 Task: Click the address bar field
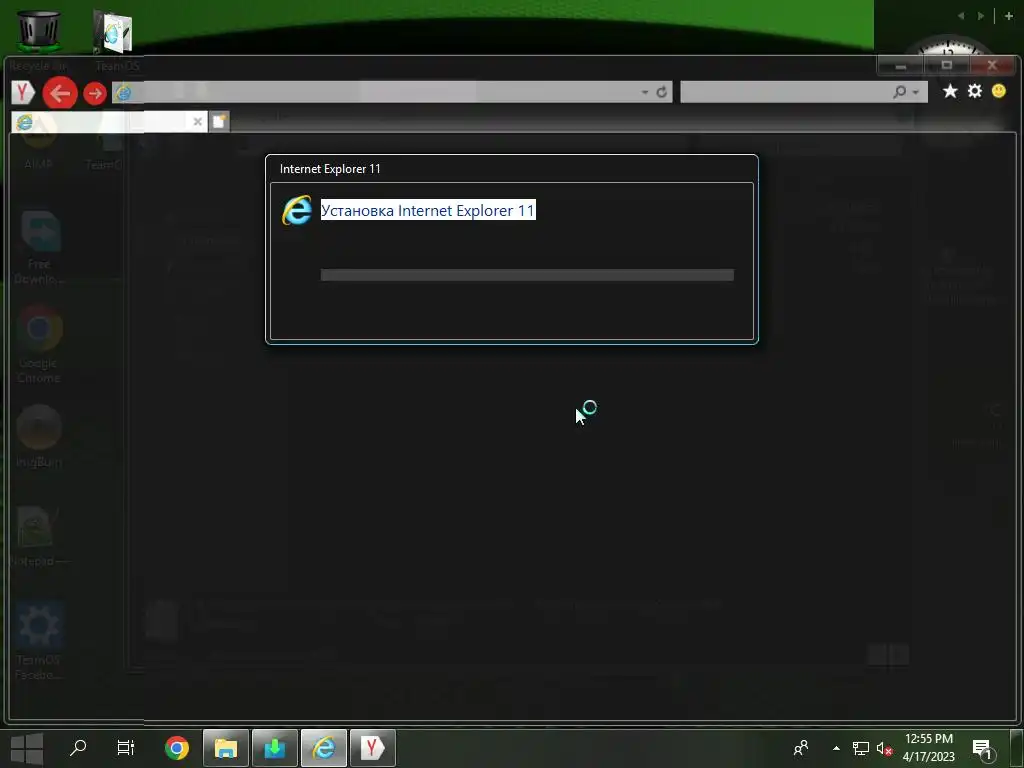point(392,92)
